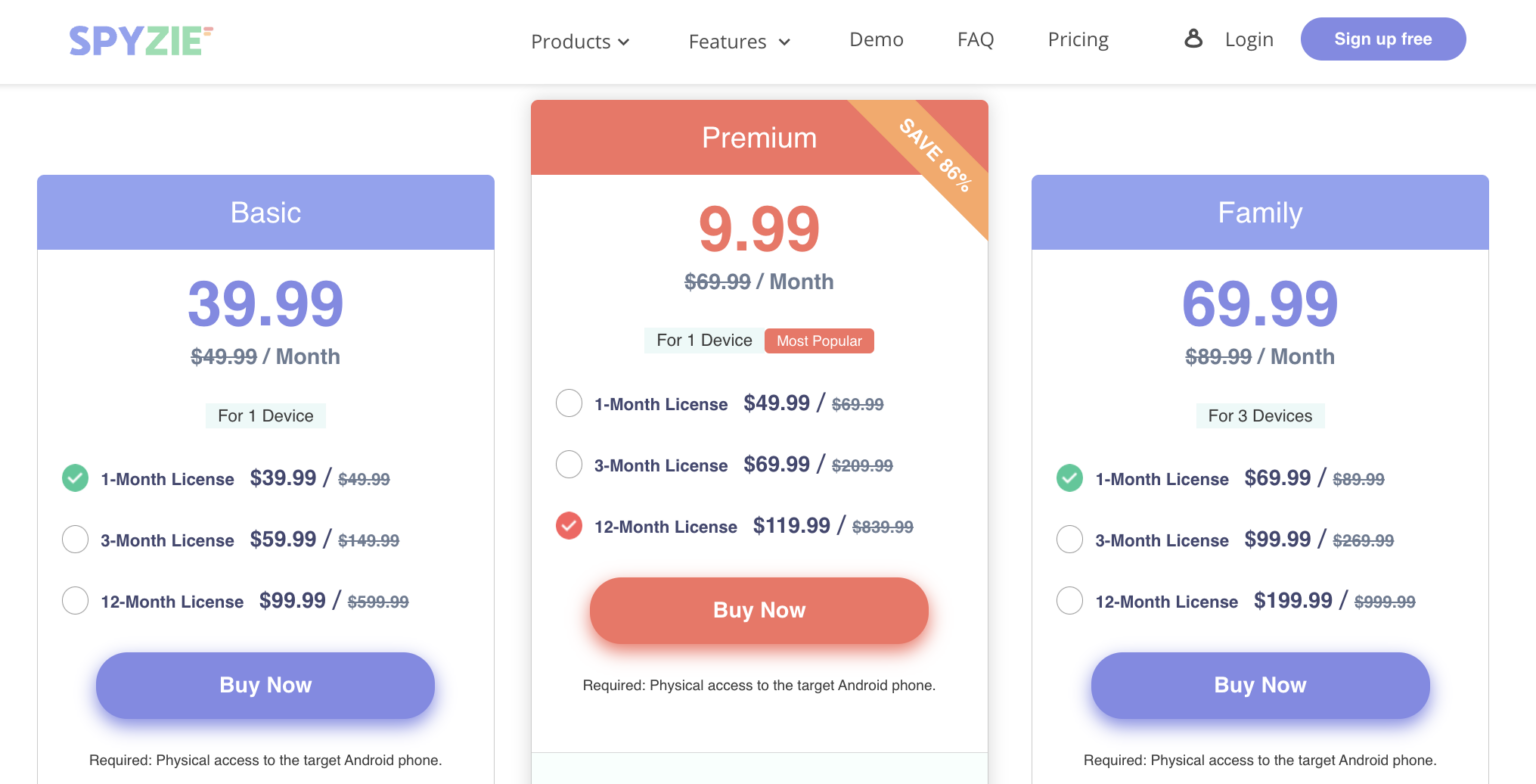The width and height of the screenshot is (1536, 784).
Task: Open the FAQ page
Action: 975,39
